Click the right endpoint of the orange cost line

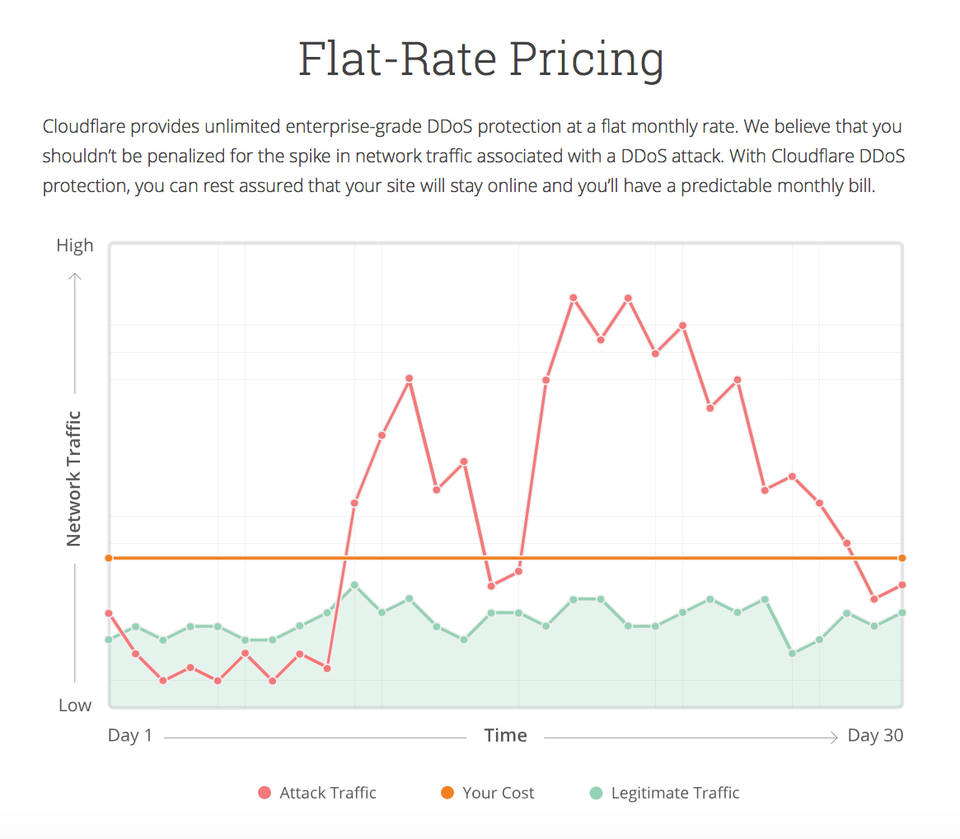tap(902, 558)
